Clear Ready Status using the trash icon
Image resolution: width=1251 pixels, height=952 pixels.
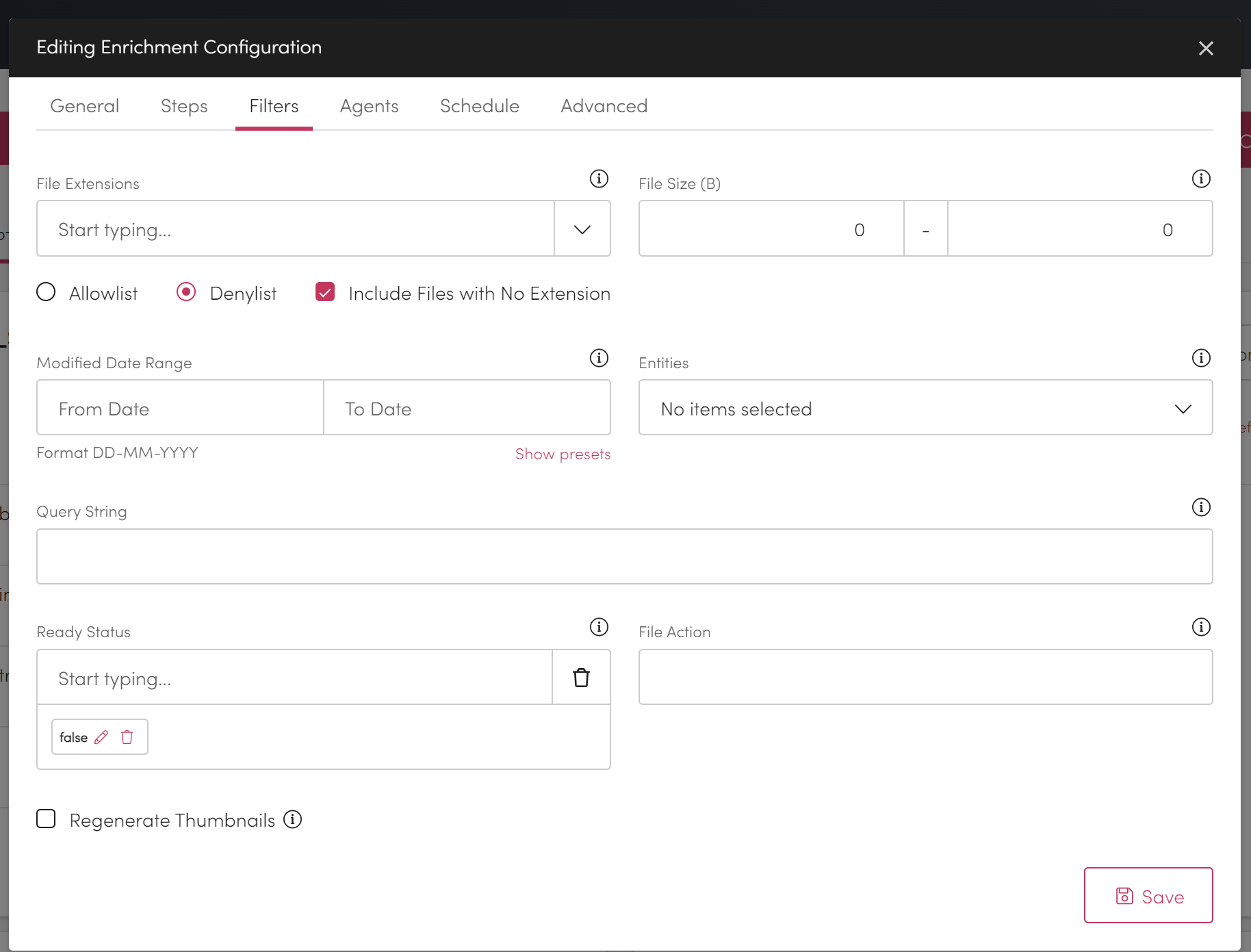point(581,678)
